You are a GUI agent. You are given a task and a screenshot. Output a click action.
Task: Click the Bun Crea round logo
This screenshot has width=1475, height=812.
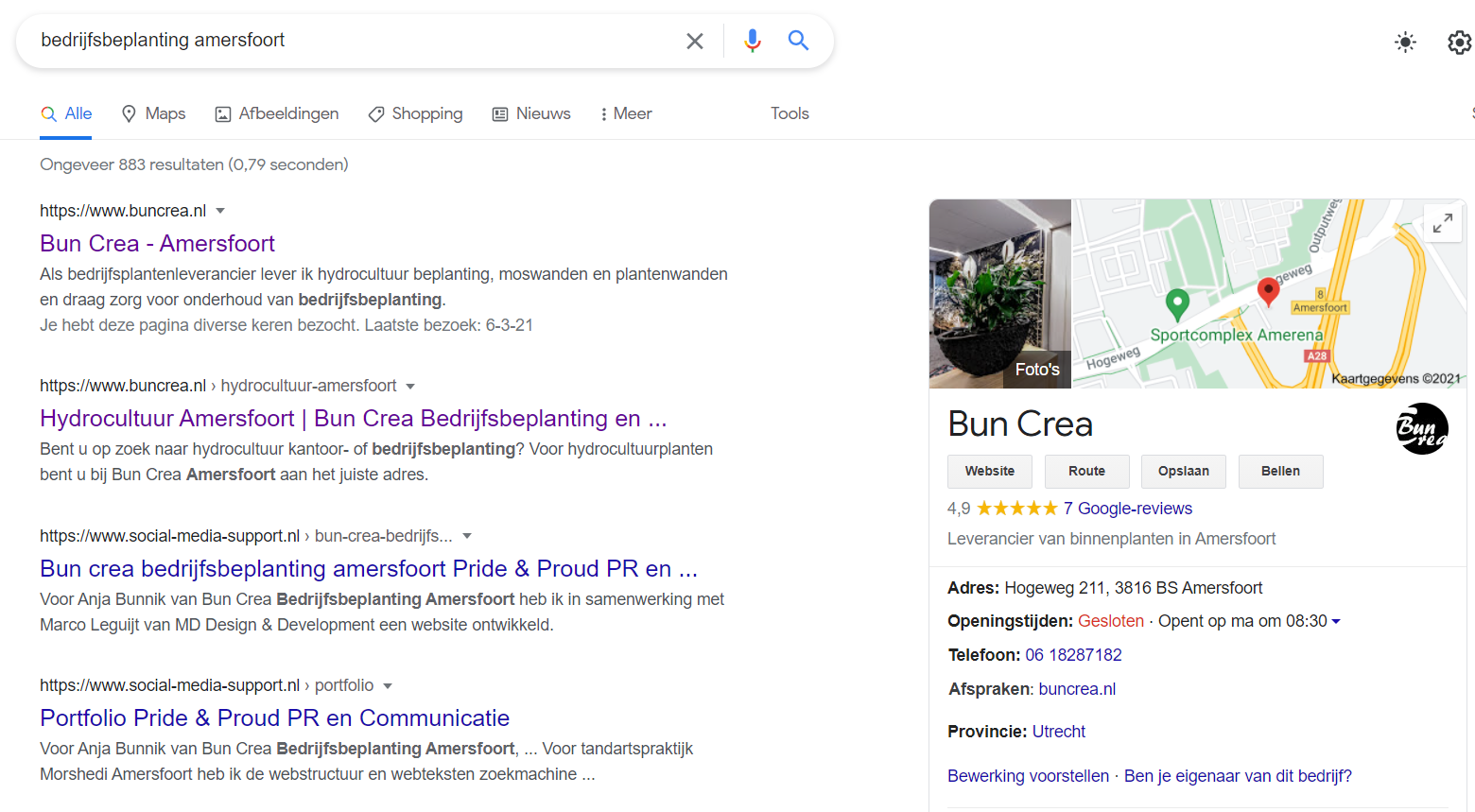pyautogui.click(x=1422, y=428)
